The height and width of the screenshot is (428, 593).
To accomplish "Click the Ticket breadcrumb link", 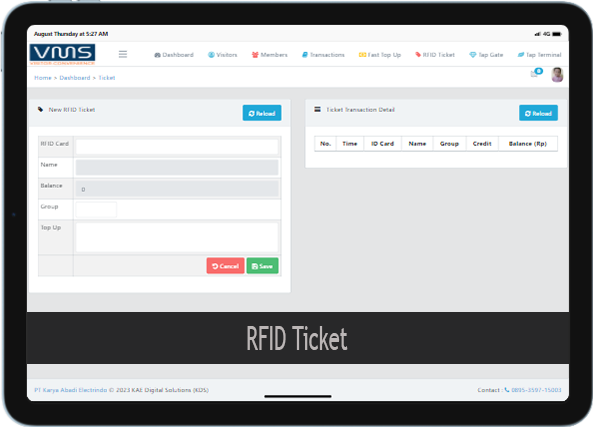I will tap(107, 78).
